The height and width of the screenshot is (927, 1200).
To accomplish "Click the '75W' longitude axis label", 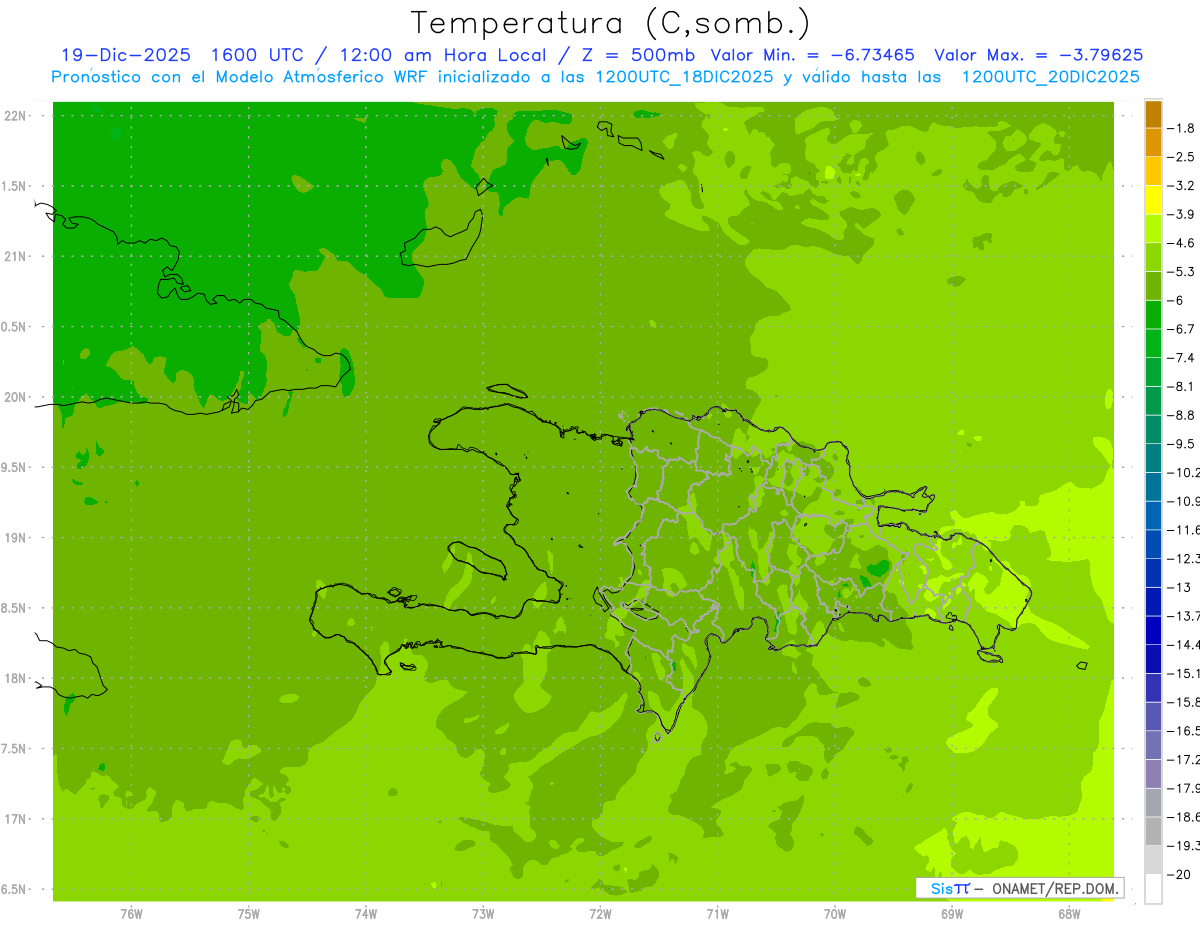I will tap(248, 914).
